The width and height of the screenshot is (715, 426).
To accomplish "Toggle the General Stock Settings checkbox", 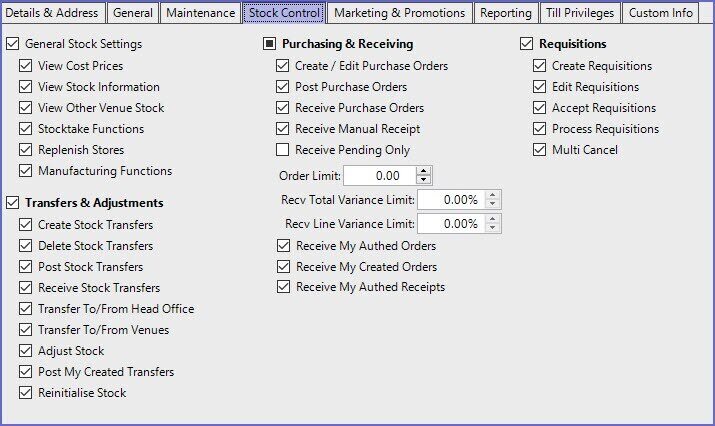I will 13,45.
